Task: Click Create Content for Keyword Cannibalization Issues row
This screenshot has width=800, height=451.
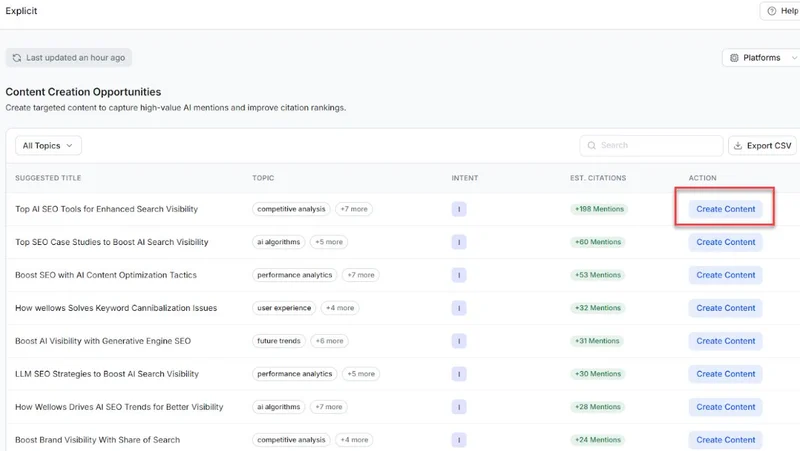Action: tap(725, 308)
